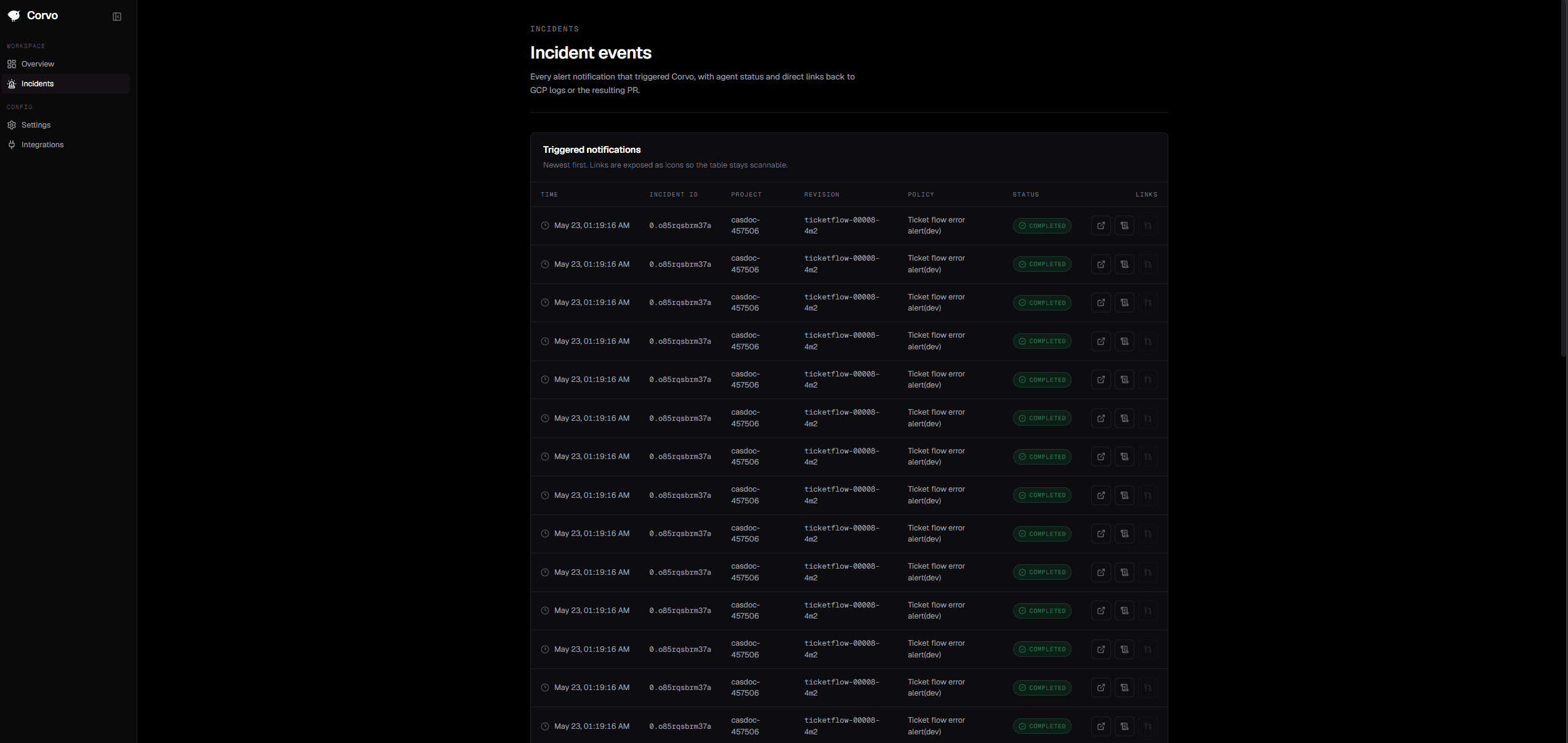Click the page vertical scrollbar thumb
This screenshot has height=743, width=1568.
click(1564, 179)
